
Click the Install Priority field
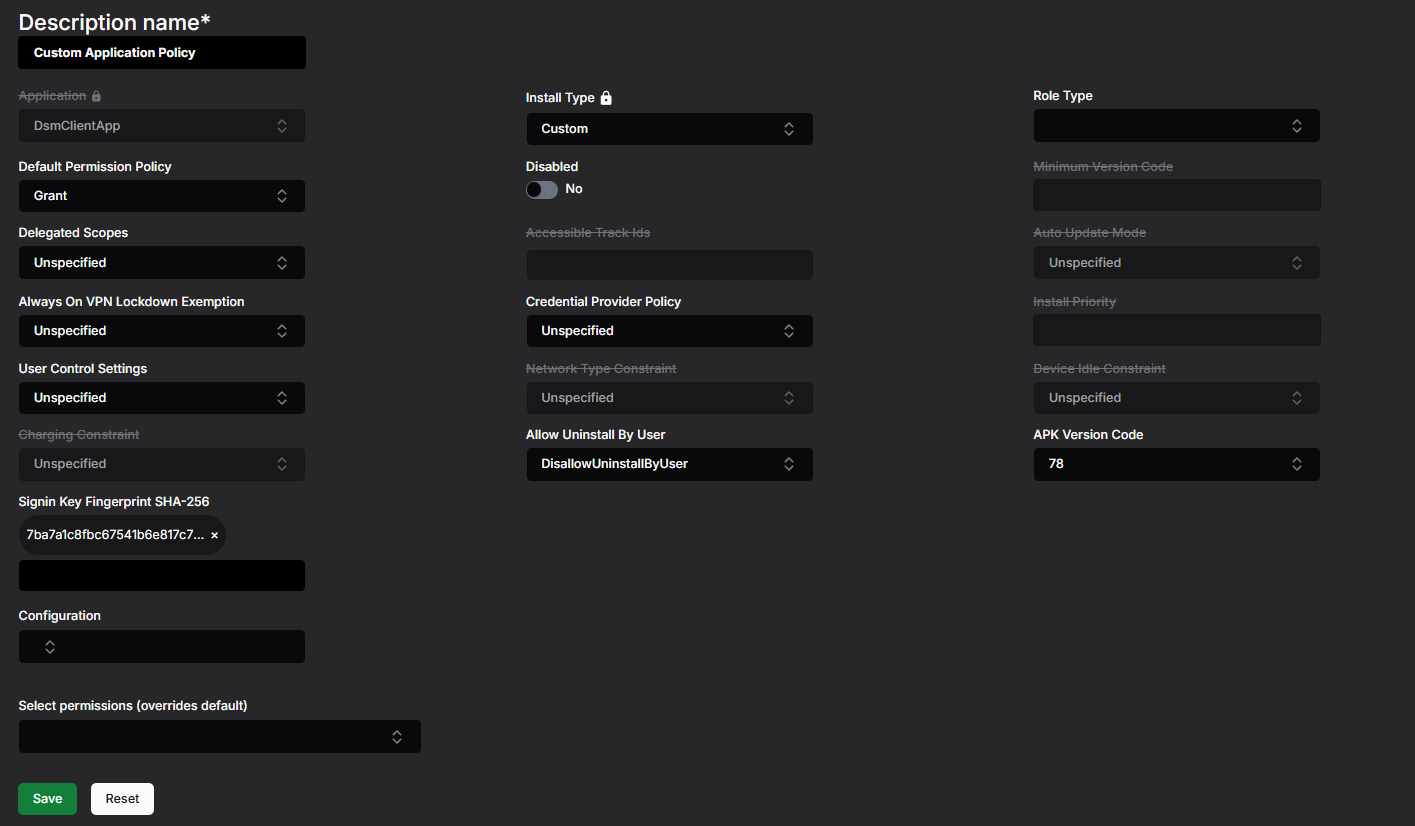1176,330
